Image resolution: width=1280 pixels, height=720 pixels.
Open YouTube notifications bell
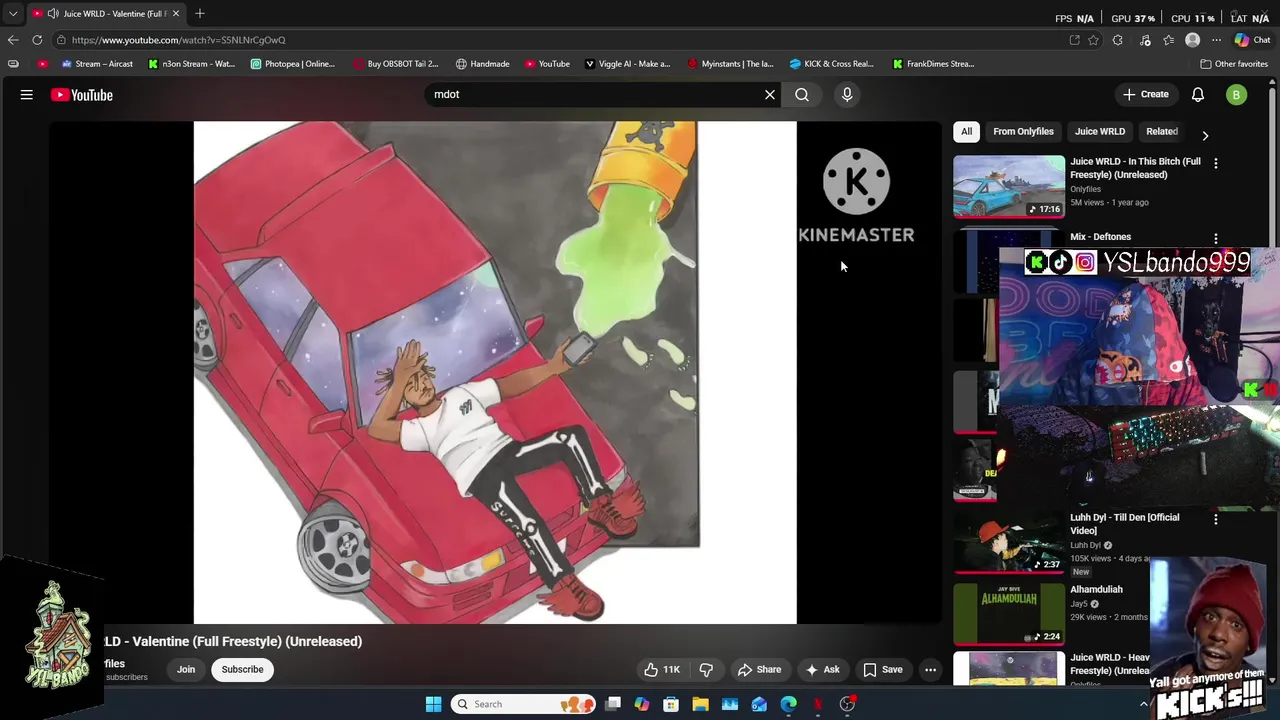coord(1198,95)
